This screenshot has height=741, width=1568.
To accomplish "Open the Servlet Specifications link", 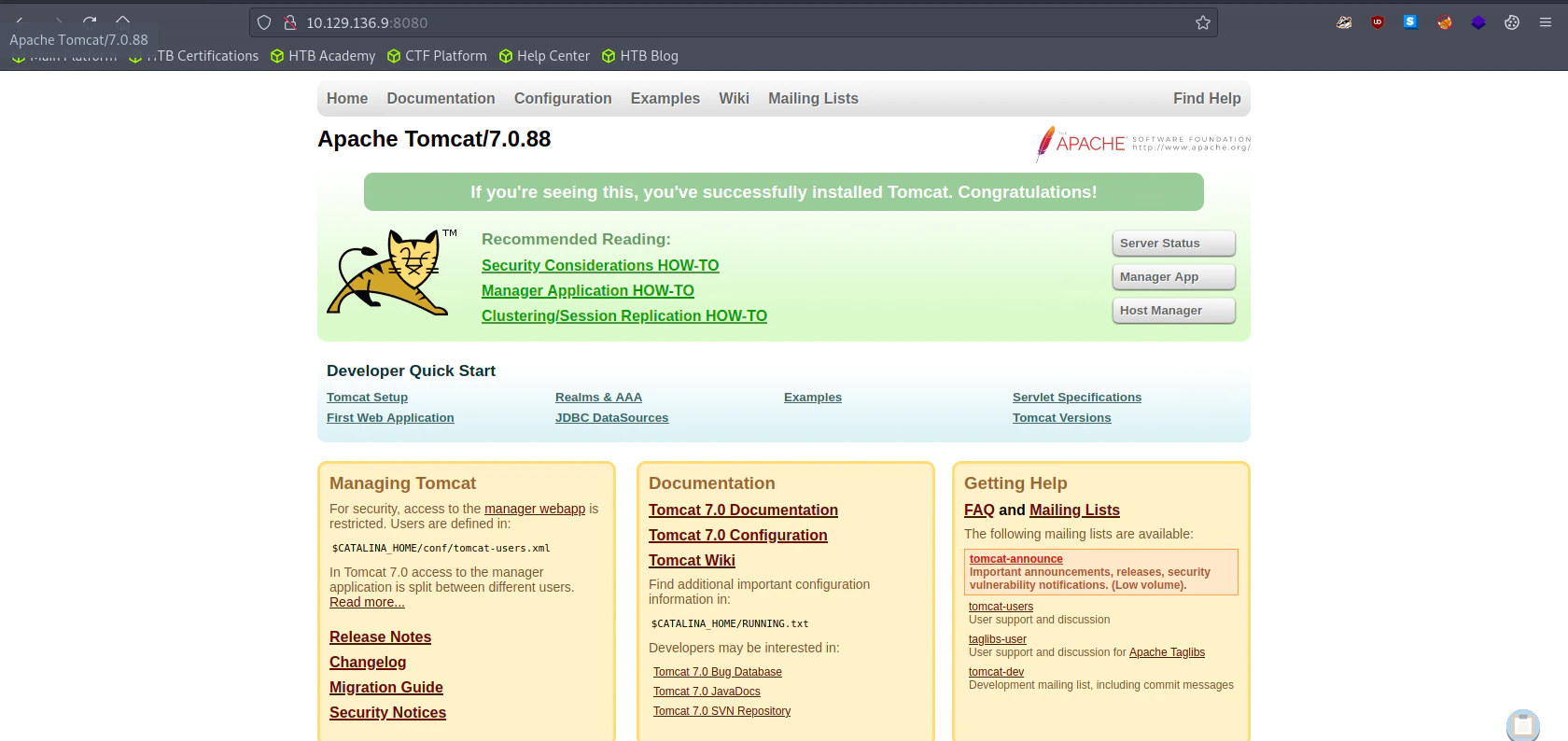I will tap(1077, 397).
